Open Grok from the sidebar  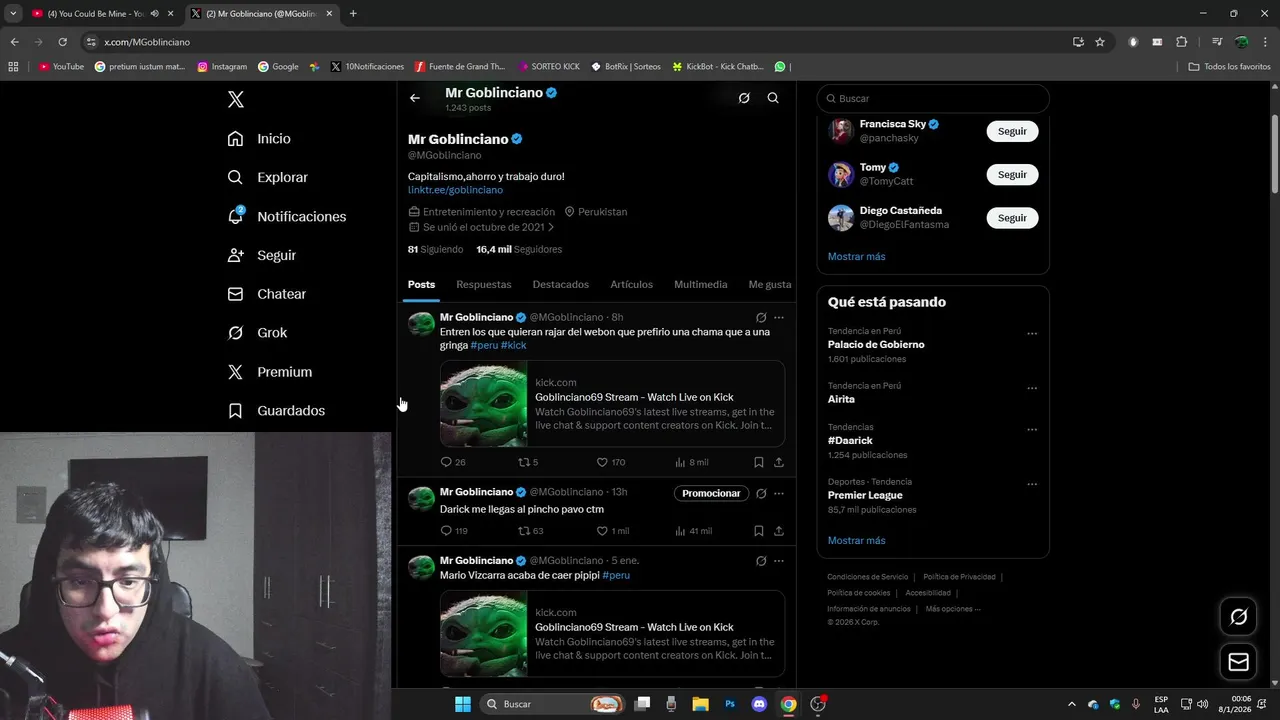257,333
